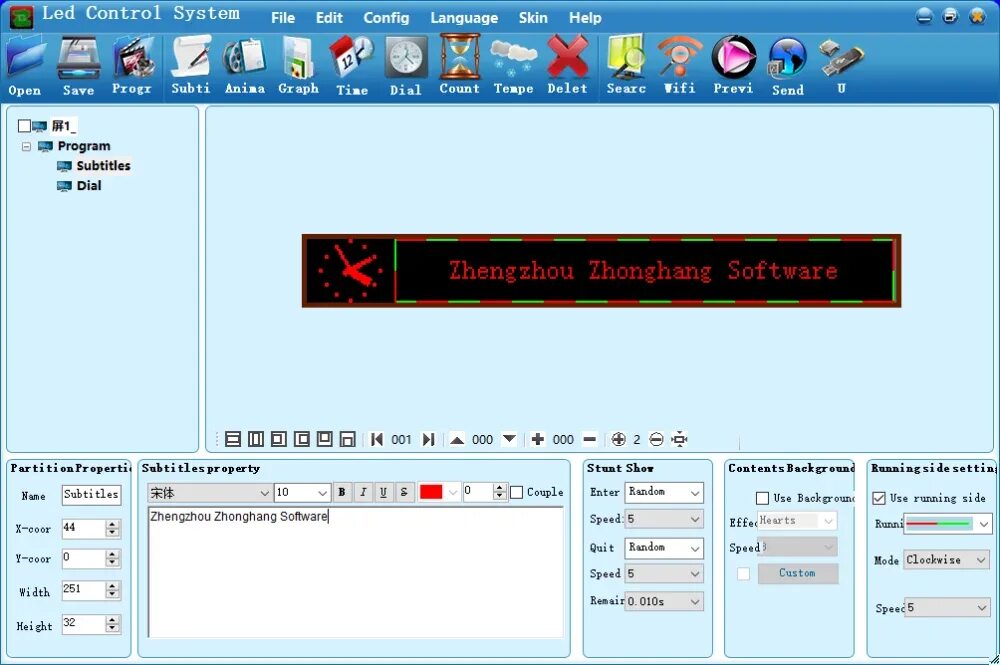Collapse the Program tree node
This screenshot has height=665, width=1000.
click(x=26, y=147)
